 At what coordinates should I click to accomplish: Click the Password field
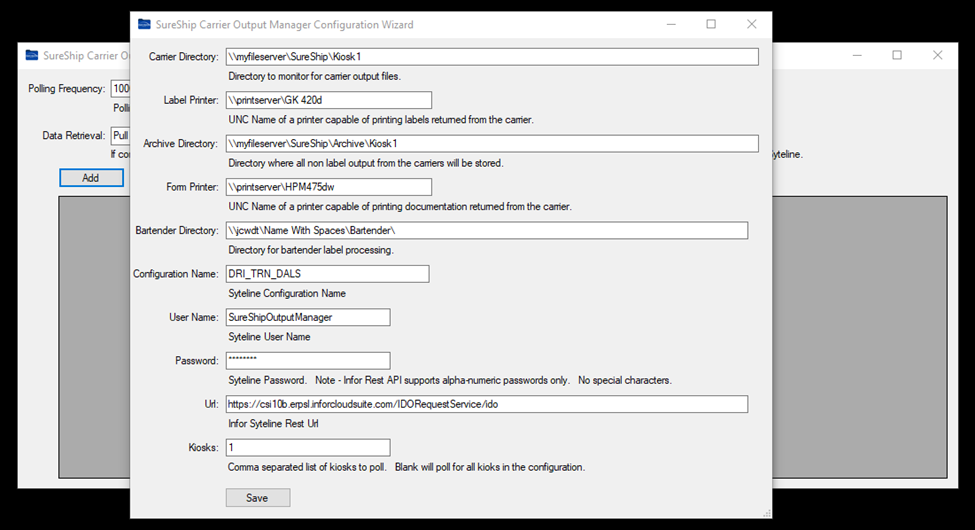coord(308,361)
